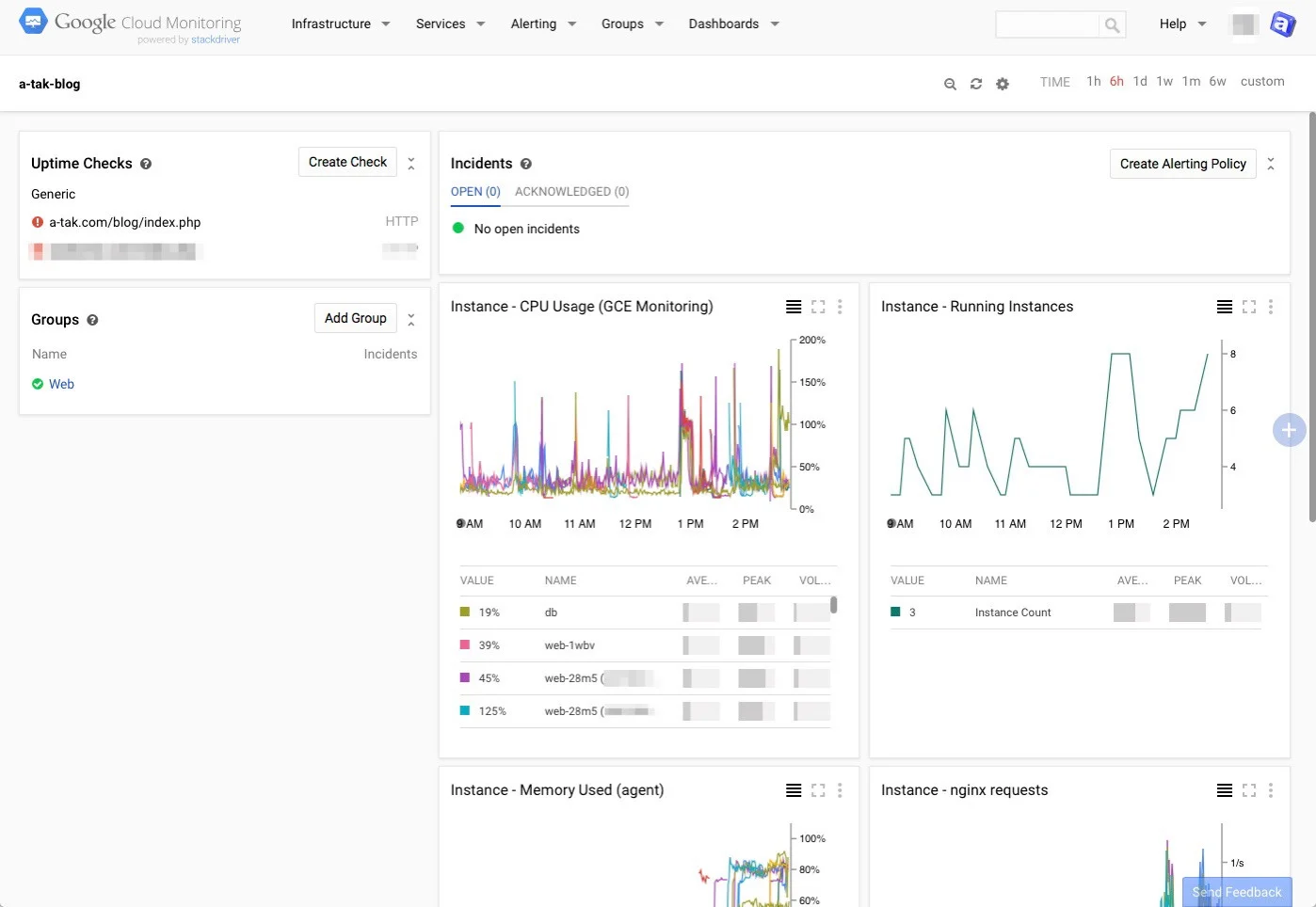Viewport: 1316px width, 907px height.
Task: Click the Uptime Checks help icon
Action: (x=146, y=164)
